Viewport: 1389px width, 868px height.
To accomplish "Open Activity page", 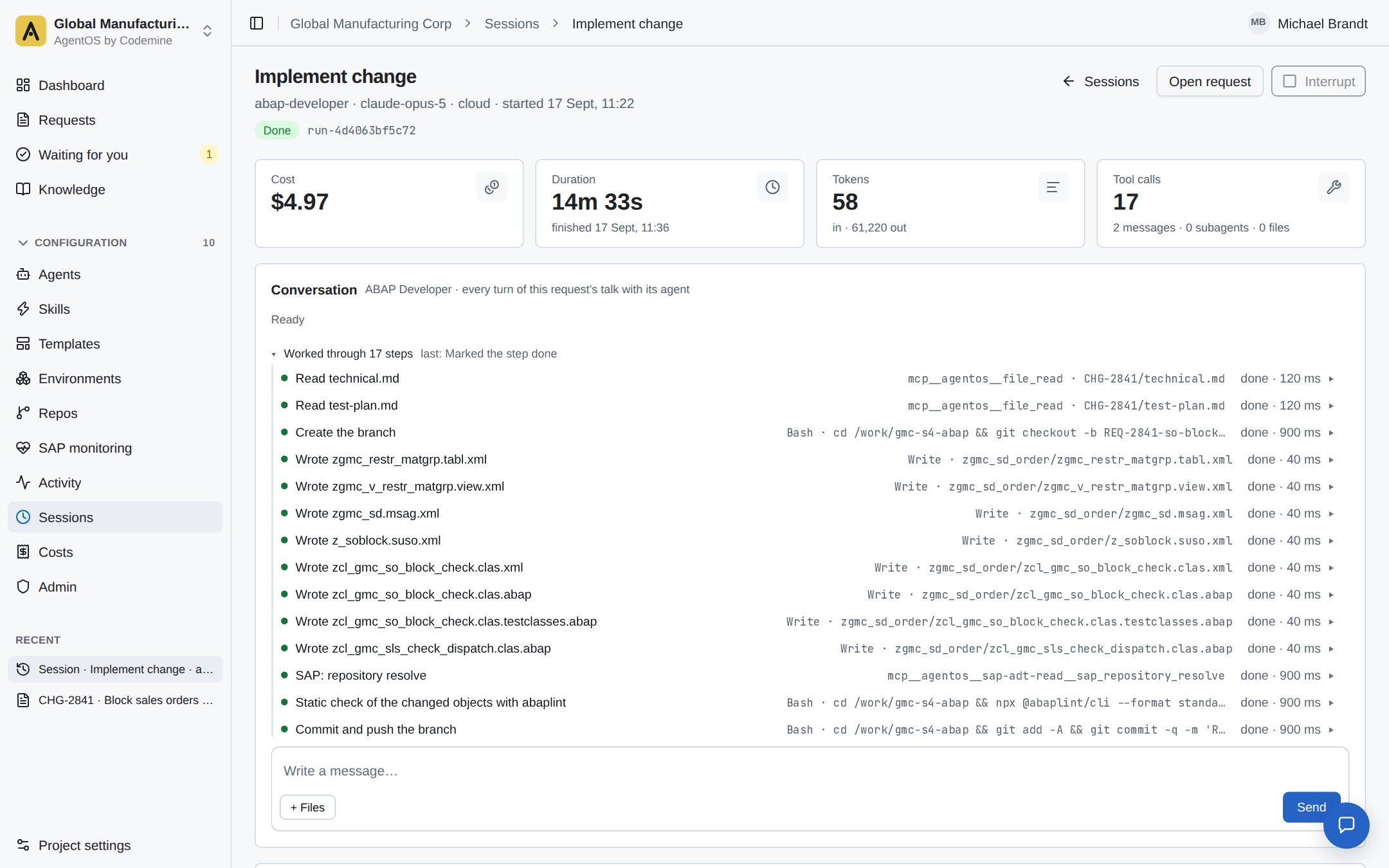I will (x=116, y=483).
